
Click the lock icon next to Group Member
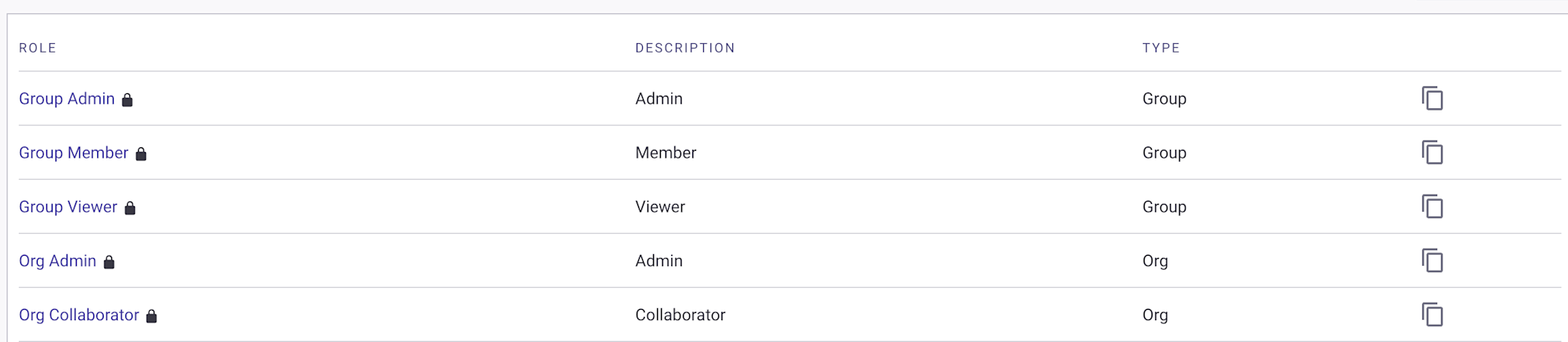point(141,154)
